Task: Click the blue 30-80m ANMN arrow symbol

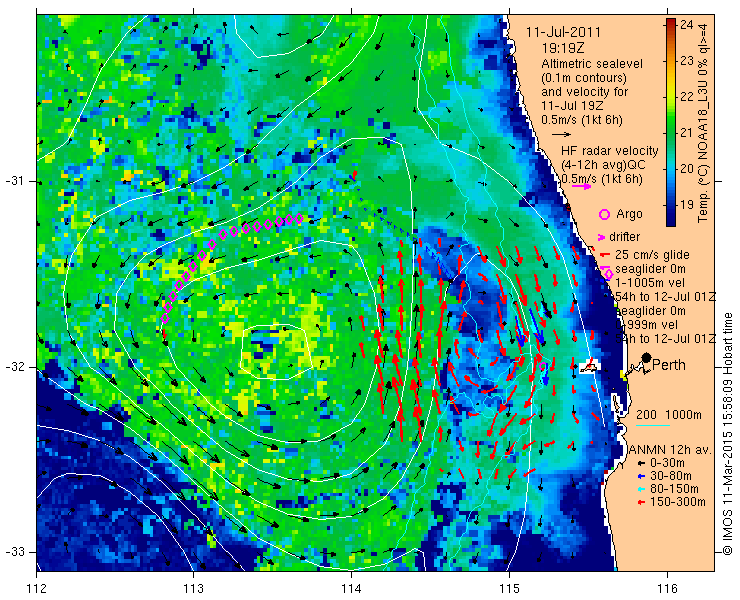Action: coord(641,476)
